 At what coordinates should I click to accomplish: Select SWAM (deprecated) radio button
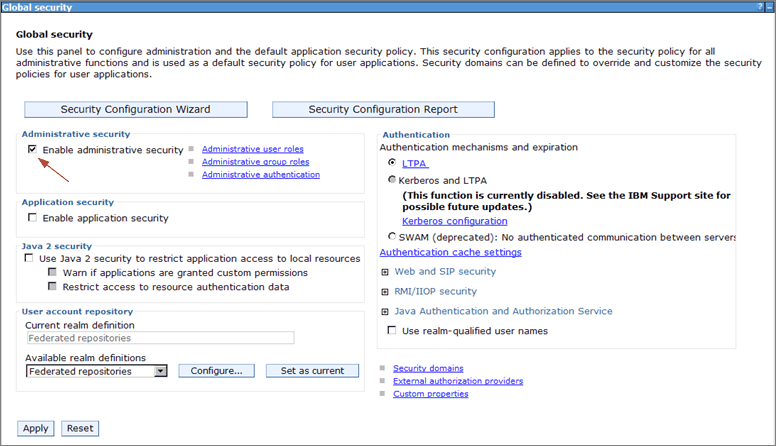[x=392, y=237]
